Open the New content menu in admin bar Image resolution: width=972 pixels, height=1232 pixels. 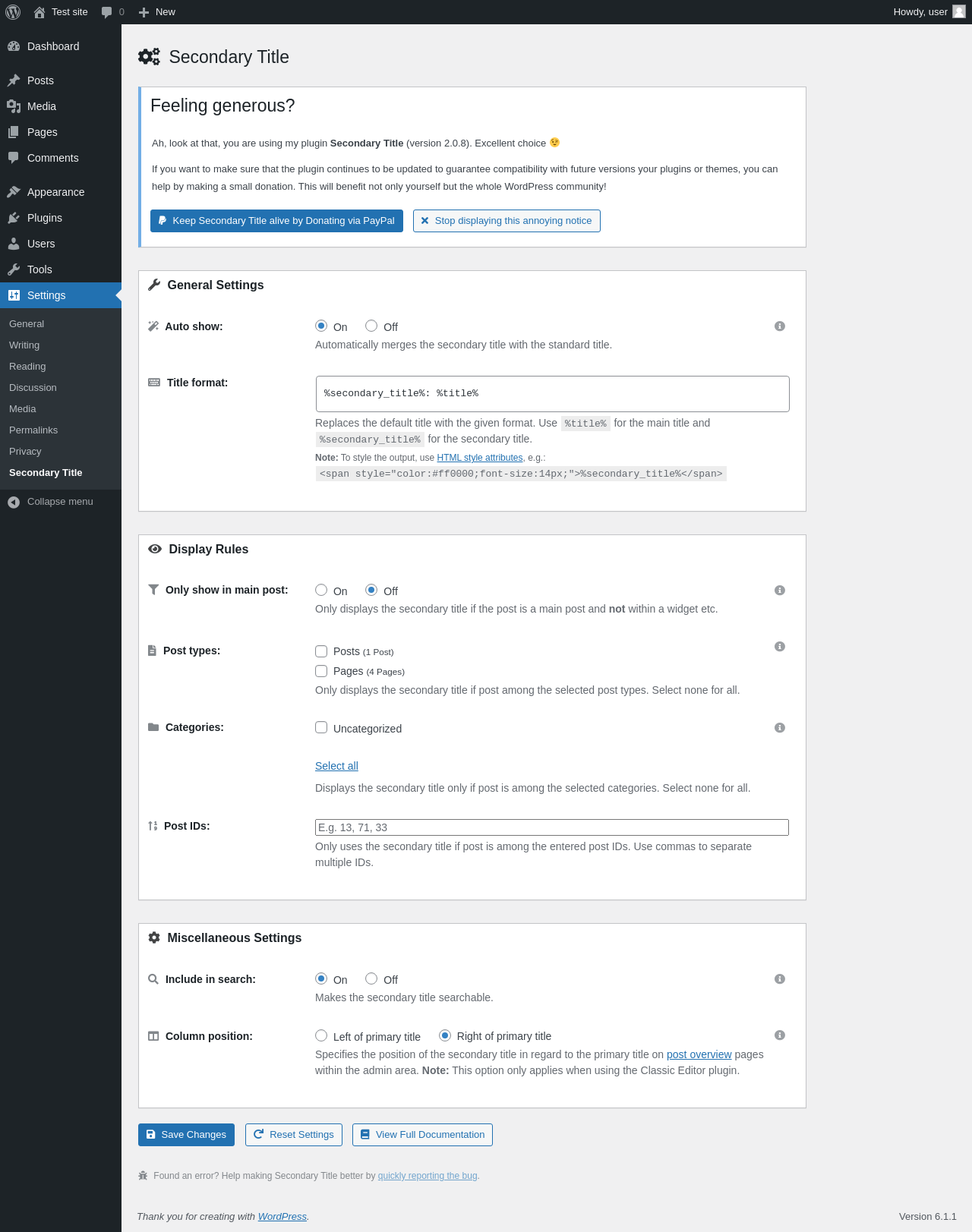coord(157,12)
